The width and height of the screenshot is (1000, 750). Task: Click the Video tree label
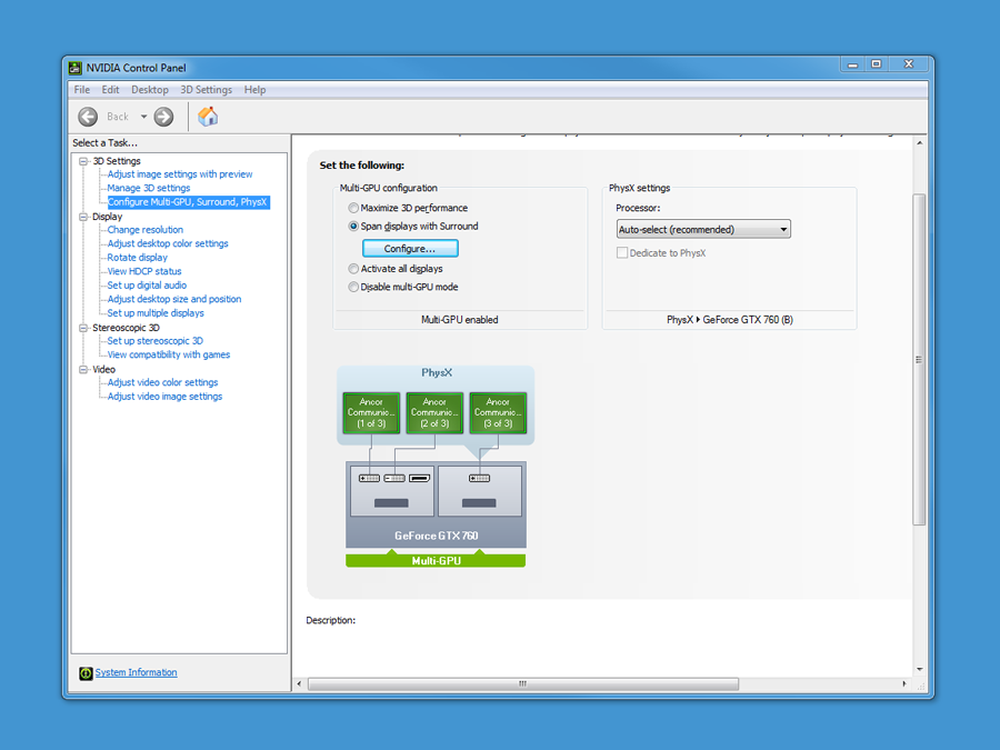[104, 369]
